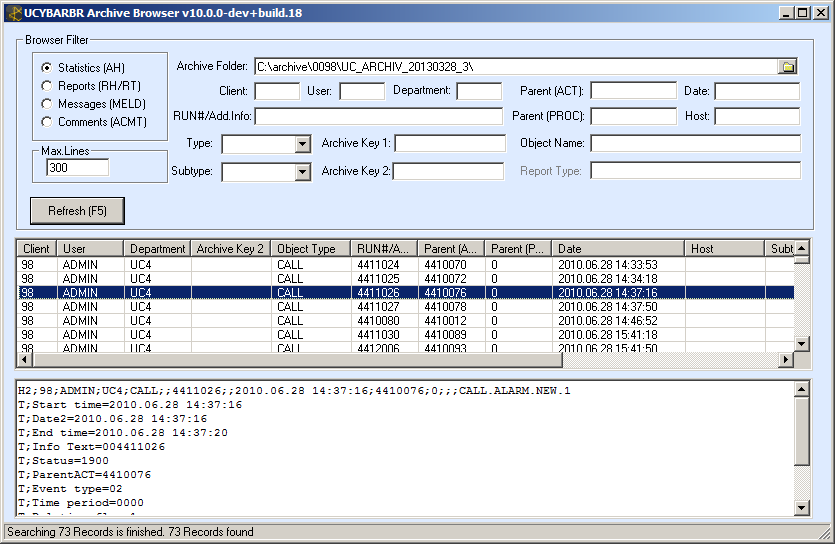835x544 pixels.
Task: Click the User filter input field
Action: tap(362, 91)
